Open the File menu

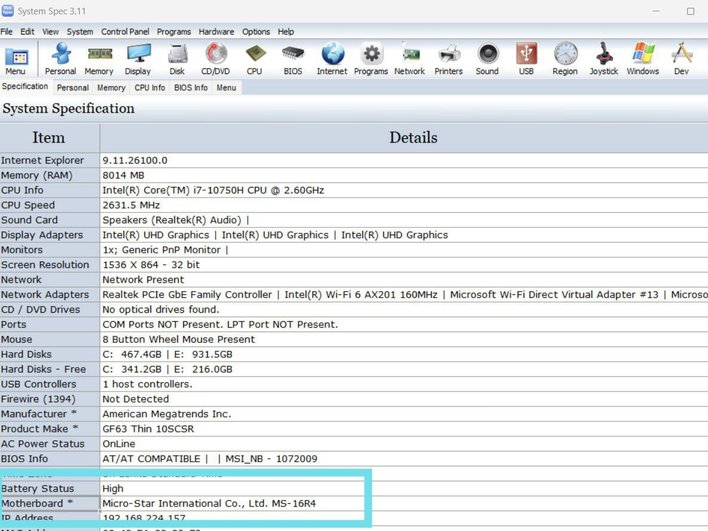click(6, 32)
